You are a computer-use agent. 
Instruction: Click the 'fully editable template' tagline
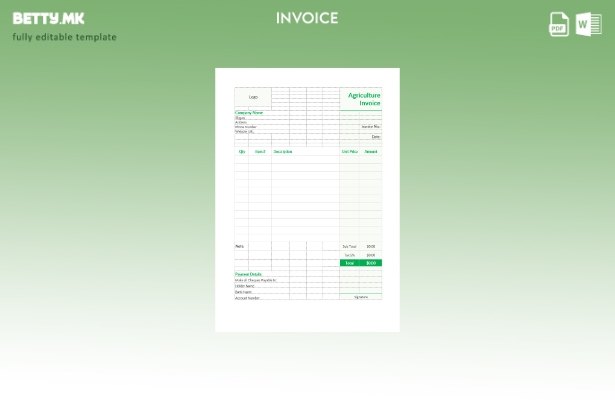point(64,38)
